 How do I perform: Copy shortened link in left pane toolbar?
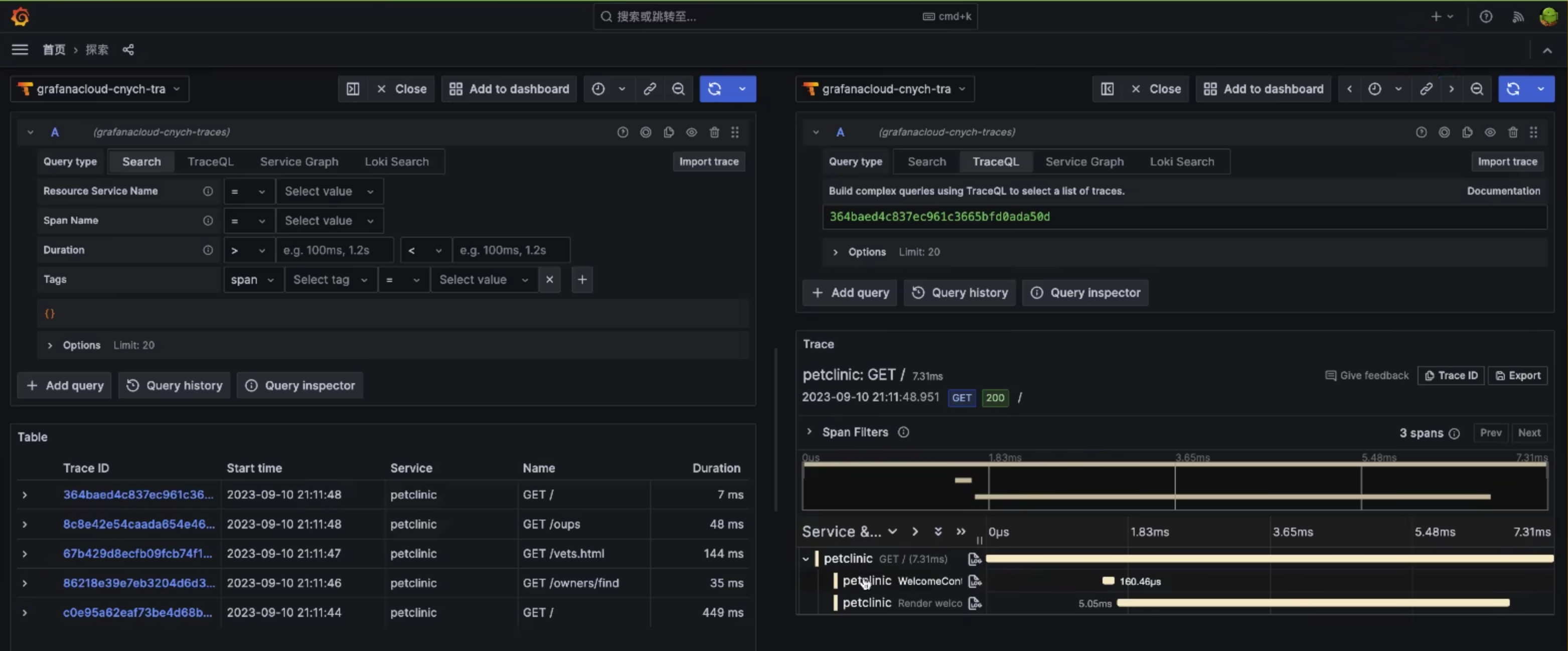pyautogui.click(x=650, y=89)
